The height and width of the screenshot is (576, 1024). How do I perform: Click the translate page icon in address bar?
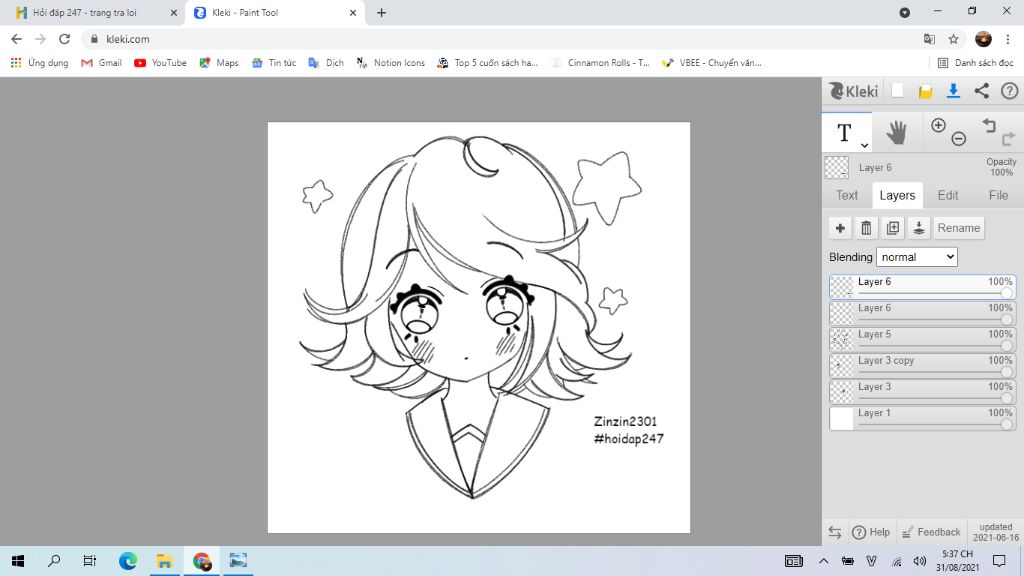[929, 39]
